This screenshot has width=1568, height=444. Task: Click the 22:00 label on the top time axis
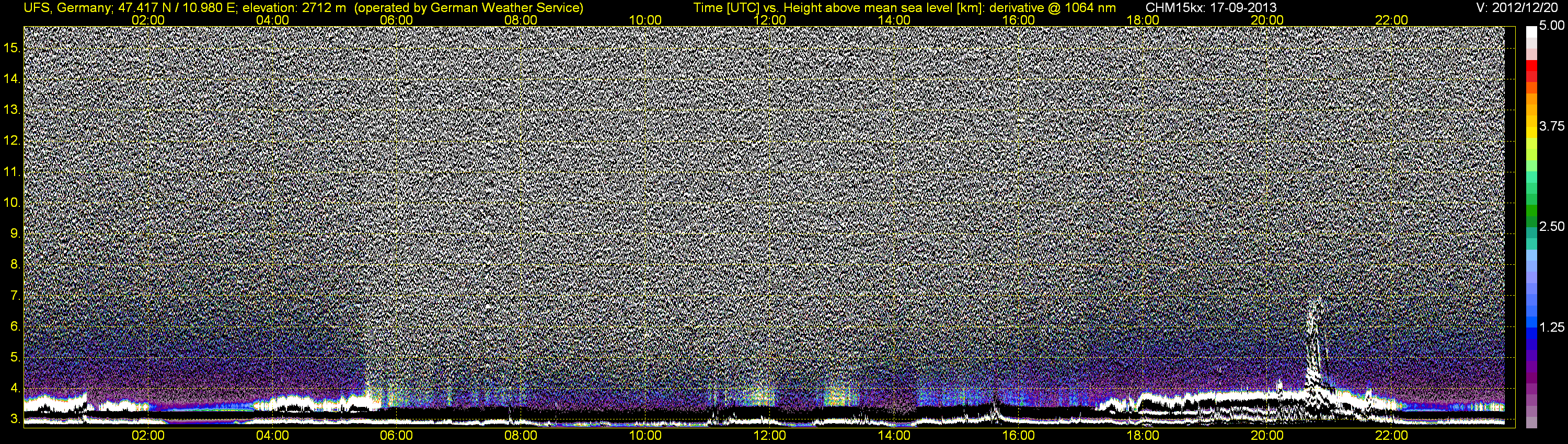1391,20
